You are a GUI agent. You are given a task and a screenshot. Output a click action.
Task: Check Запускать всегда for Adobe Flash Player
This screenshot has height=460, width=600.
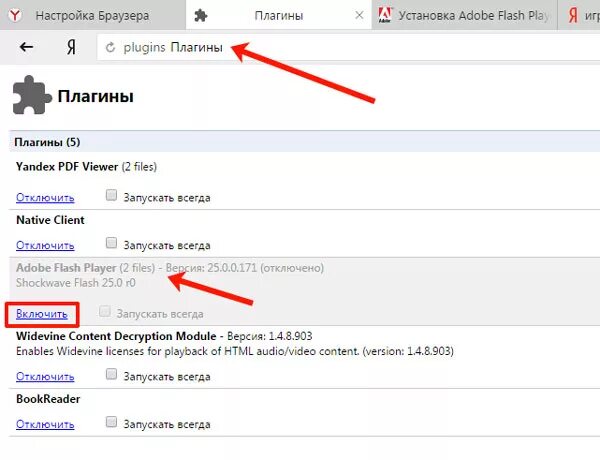click(x=104, y=311)
